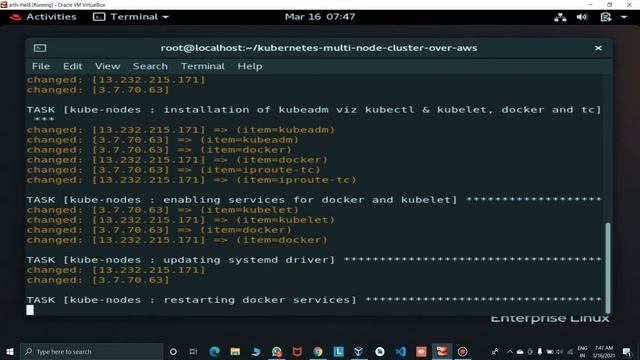
Task: Click the 'installation of kubeadm viz kubectl' task line
Action: [x=314, y=110]
